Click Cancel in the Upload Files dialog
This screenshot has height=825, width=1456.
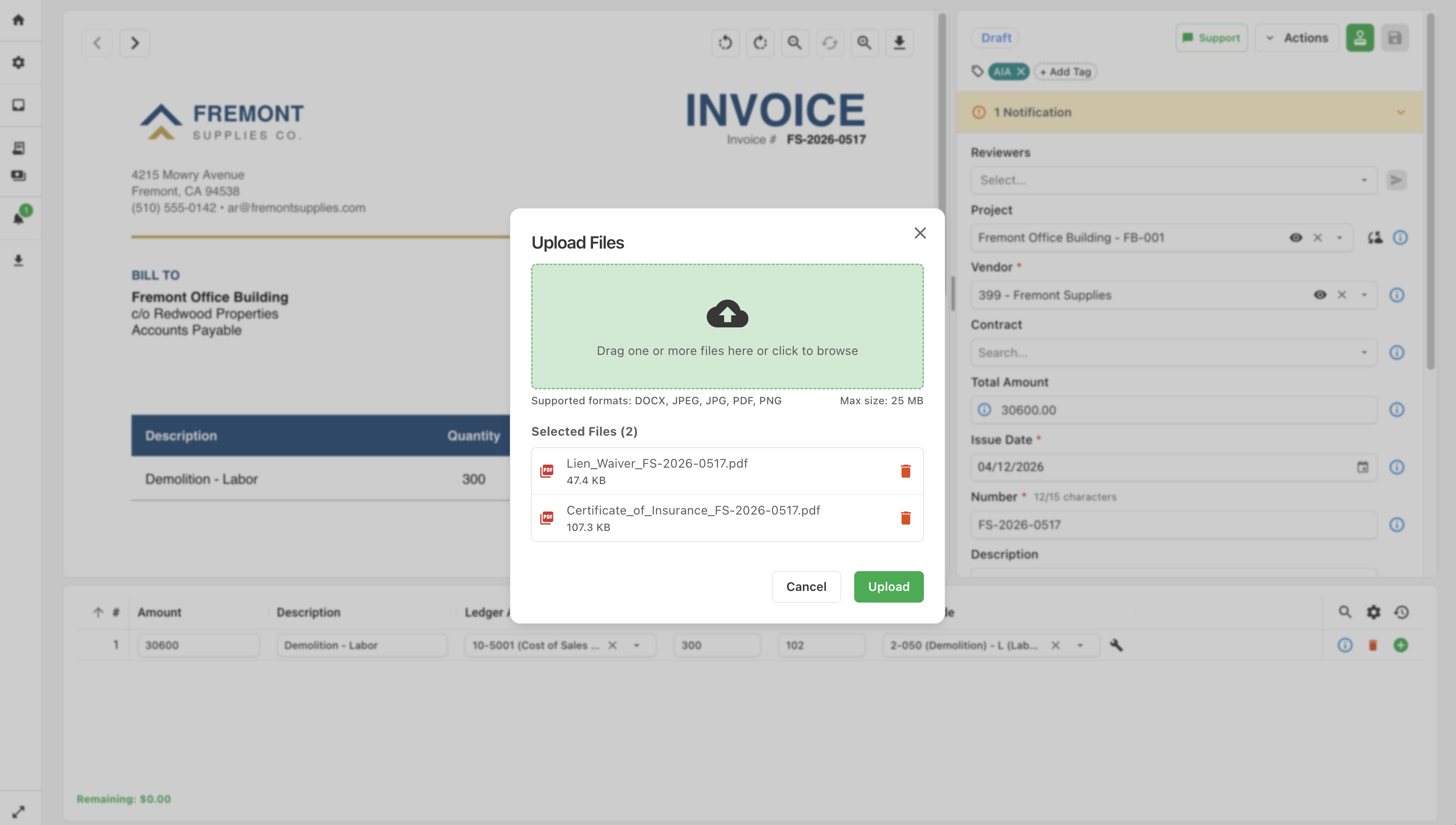tap(806, 587)
